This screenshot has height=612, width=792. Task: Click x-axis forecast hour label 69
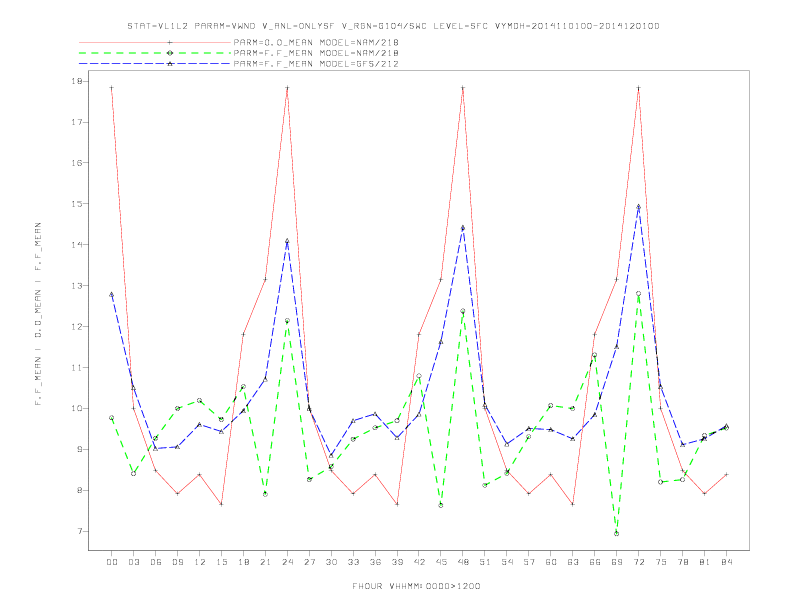click(616, 562)
